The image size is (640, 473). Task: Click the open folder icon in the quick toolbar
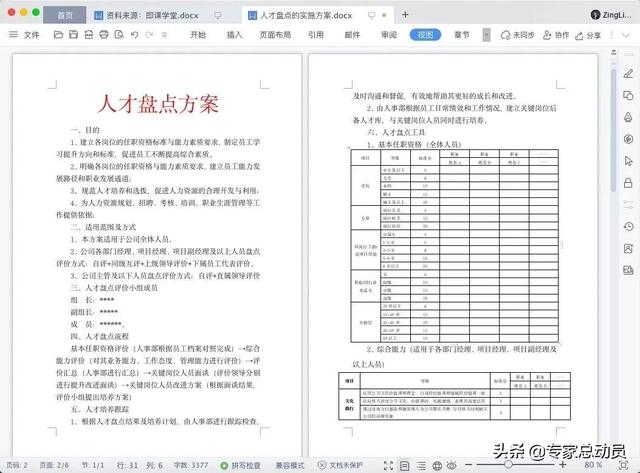tap(58, 35)
